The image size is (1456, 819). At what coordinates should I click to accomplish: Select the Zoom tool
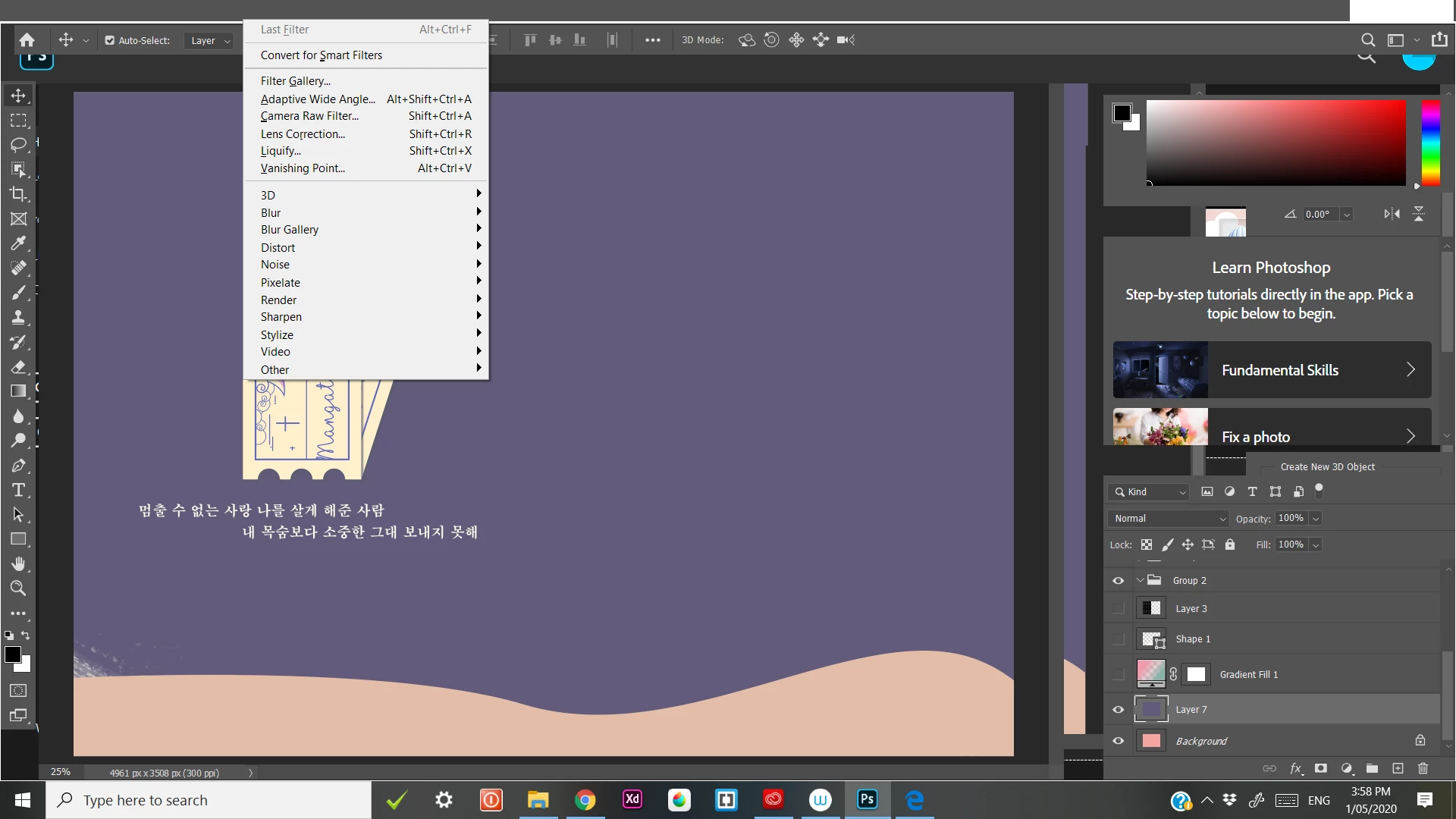click(18, 588)
